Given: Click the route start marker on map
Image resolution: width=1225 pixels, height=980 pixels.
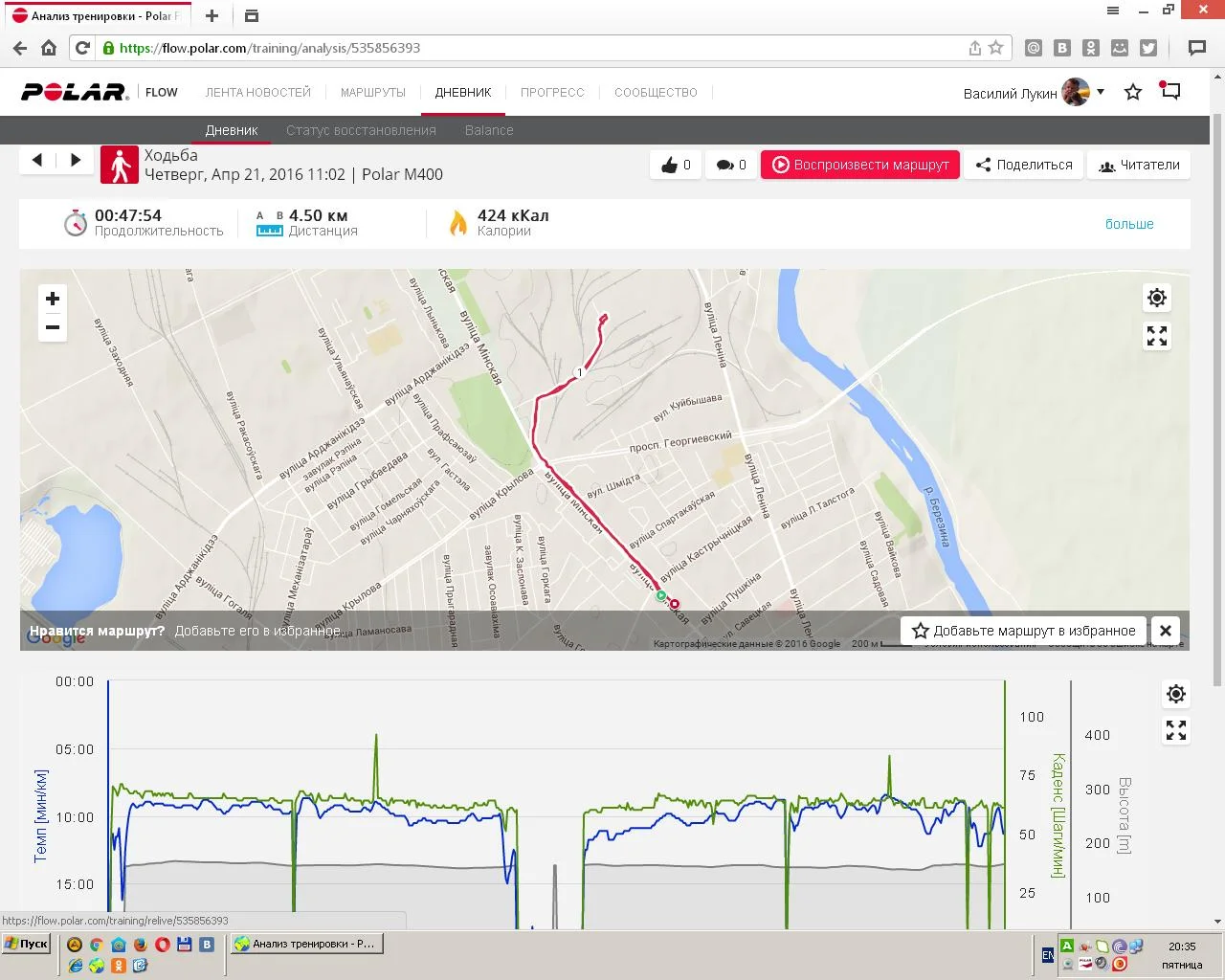Looking at the screenshot, I should coord(660,596).
